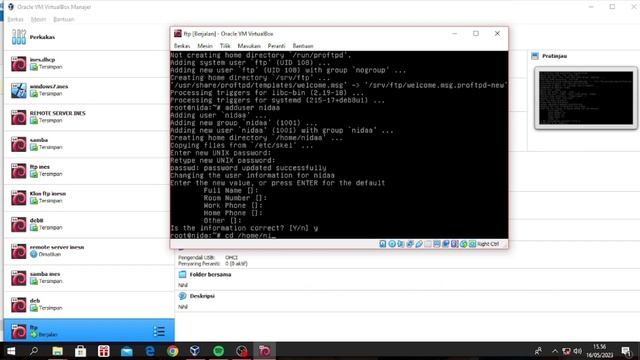Click audio indicator in VM status bar

point(400,244)
